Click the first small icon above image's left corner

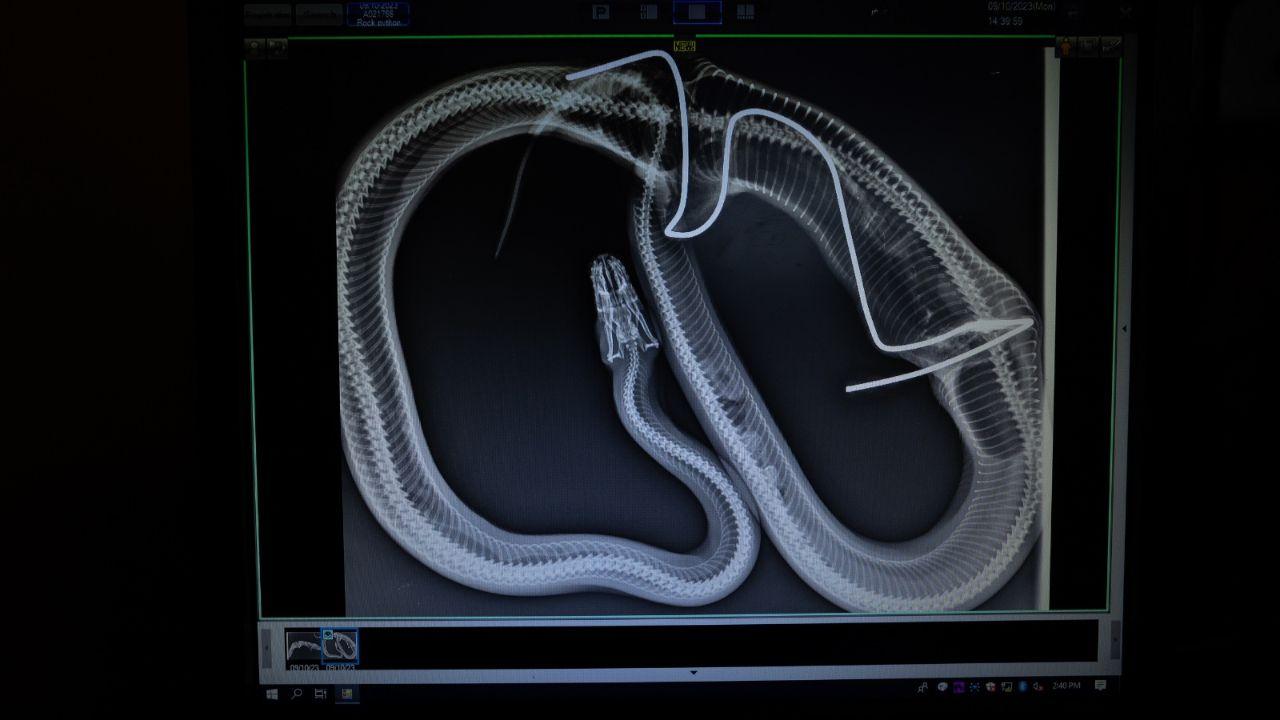[255, 46]
